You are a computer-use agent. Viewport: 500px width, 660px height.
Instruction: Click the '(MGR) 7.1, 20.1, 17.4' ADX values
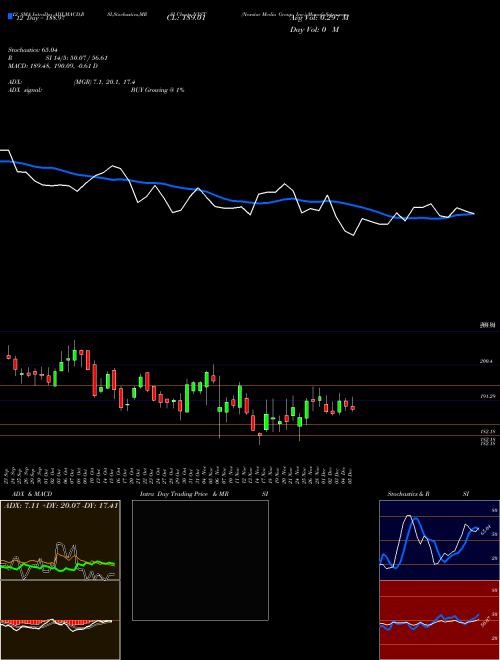tap(104, 82)
